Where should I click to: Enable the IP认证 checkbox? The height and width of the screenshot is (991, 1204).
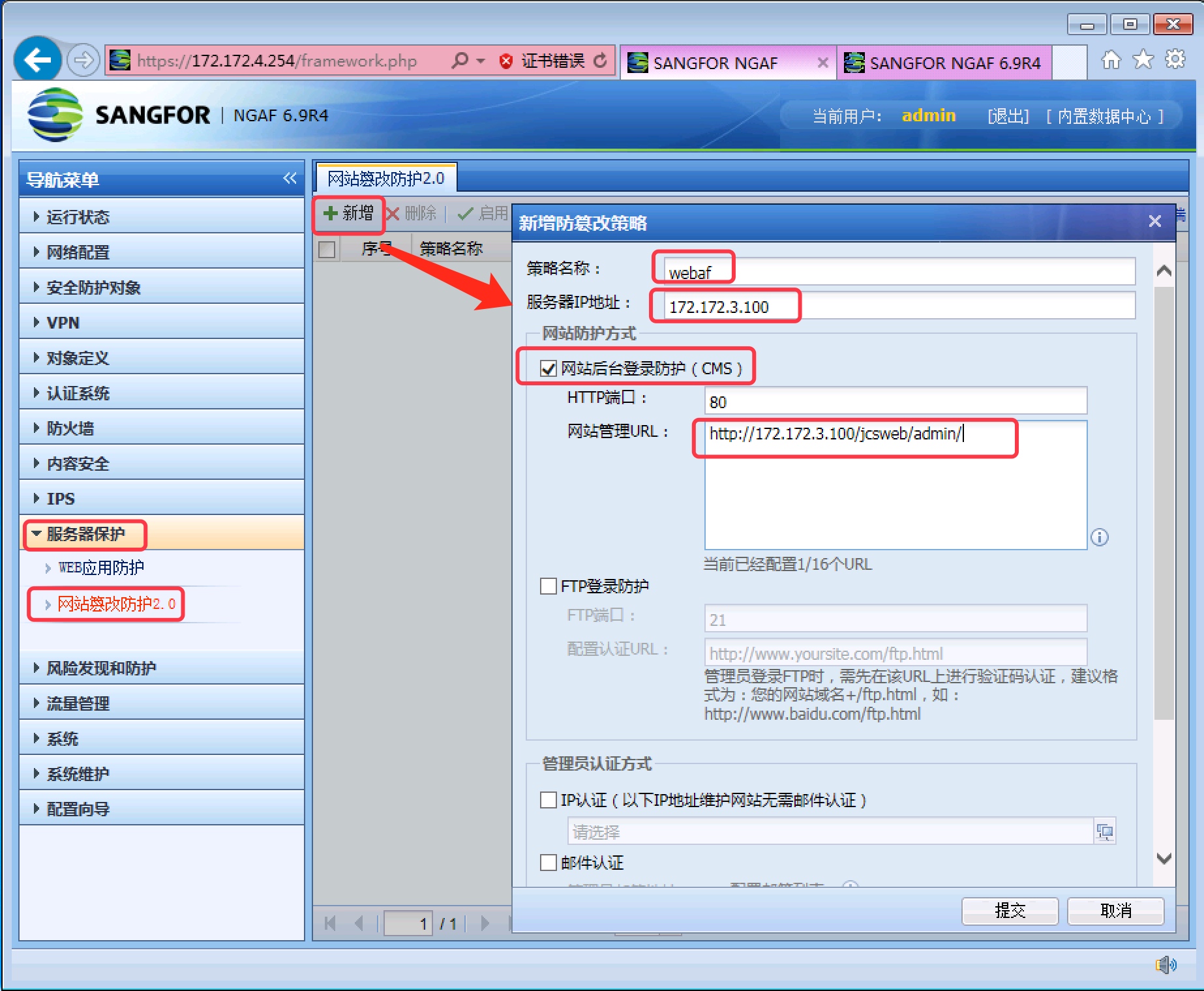[549, 800]
